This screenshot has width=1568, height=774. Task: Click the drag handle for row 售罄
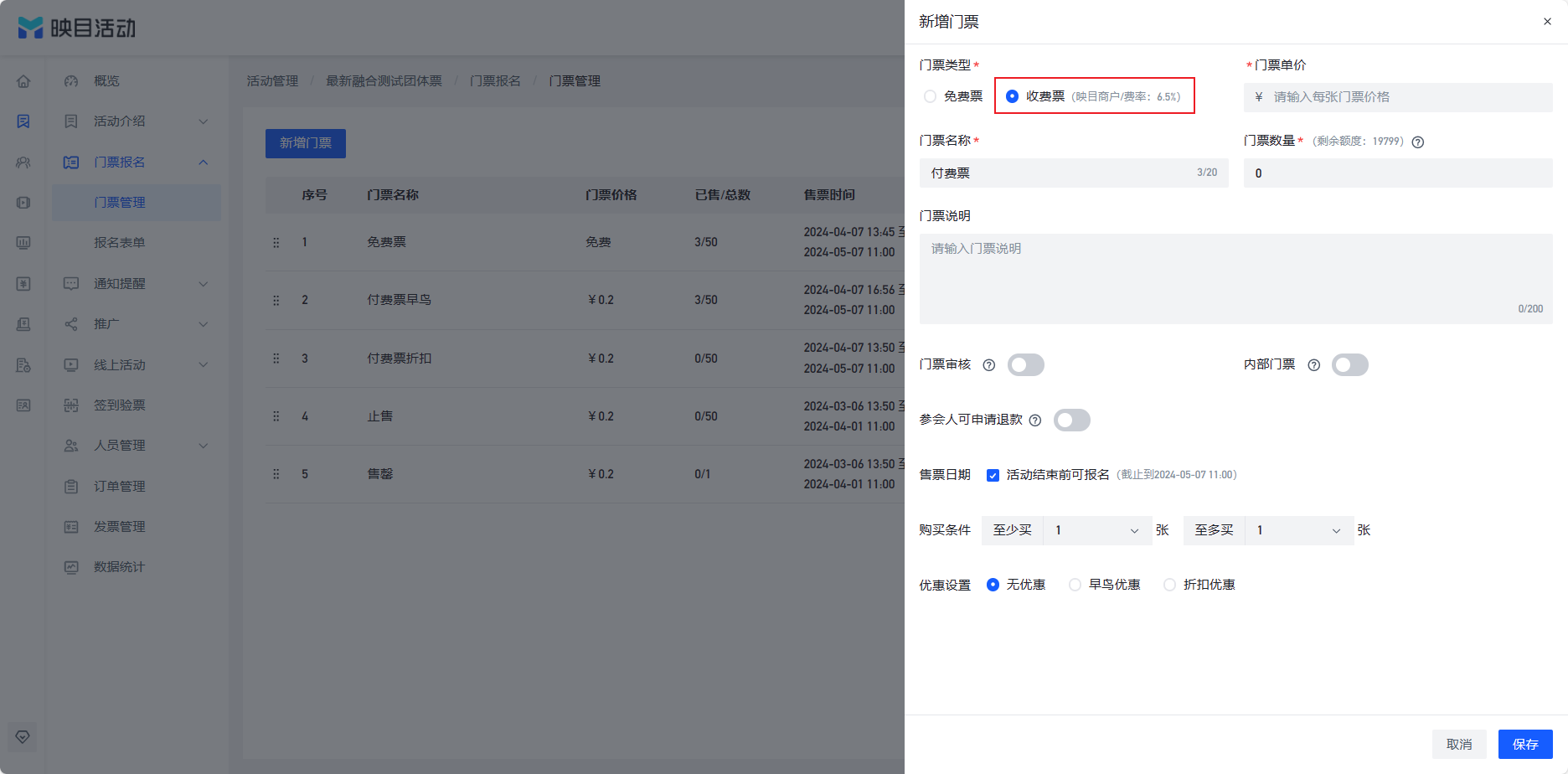tap(276, 474)
